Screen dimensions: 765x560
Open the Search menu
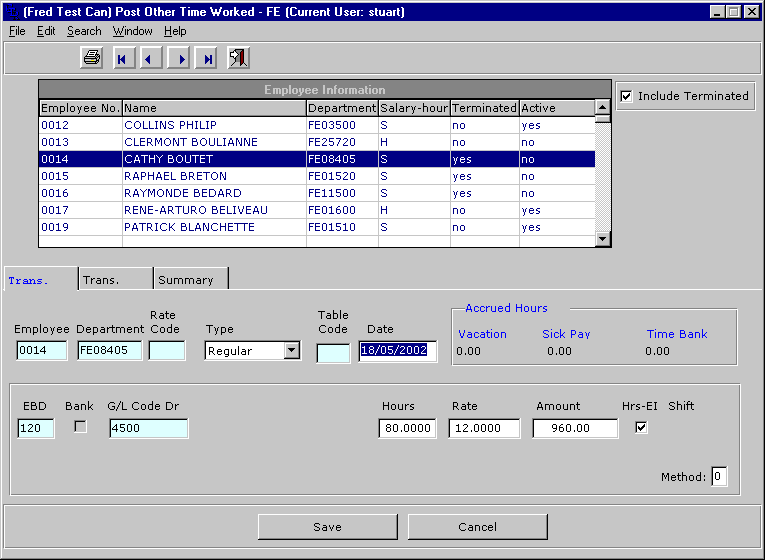pyautogui.click(x=84, y=31)
